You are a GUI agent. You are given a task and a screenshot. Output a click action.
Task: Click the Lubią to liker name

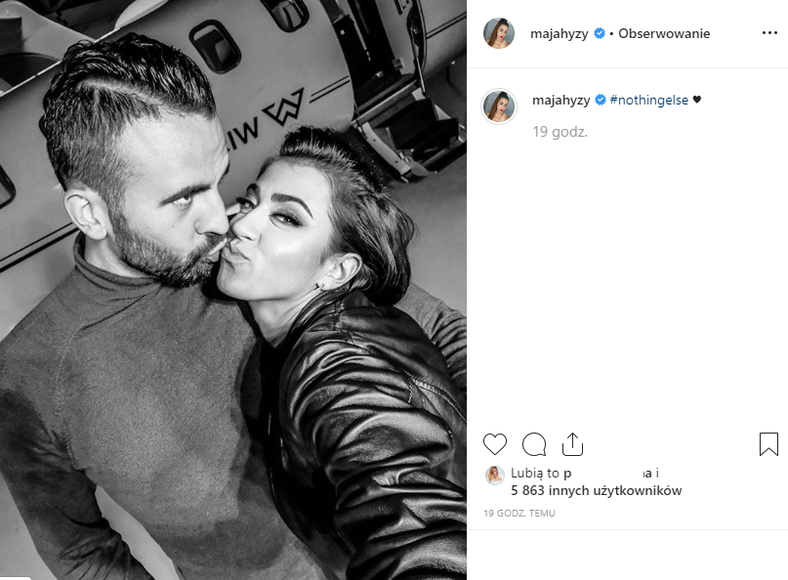tap(608, 473)
